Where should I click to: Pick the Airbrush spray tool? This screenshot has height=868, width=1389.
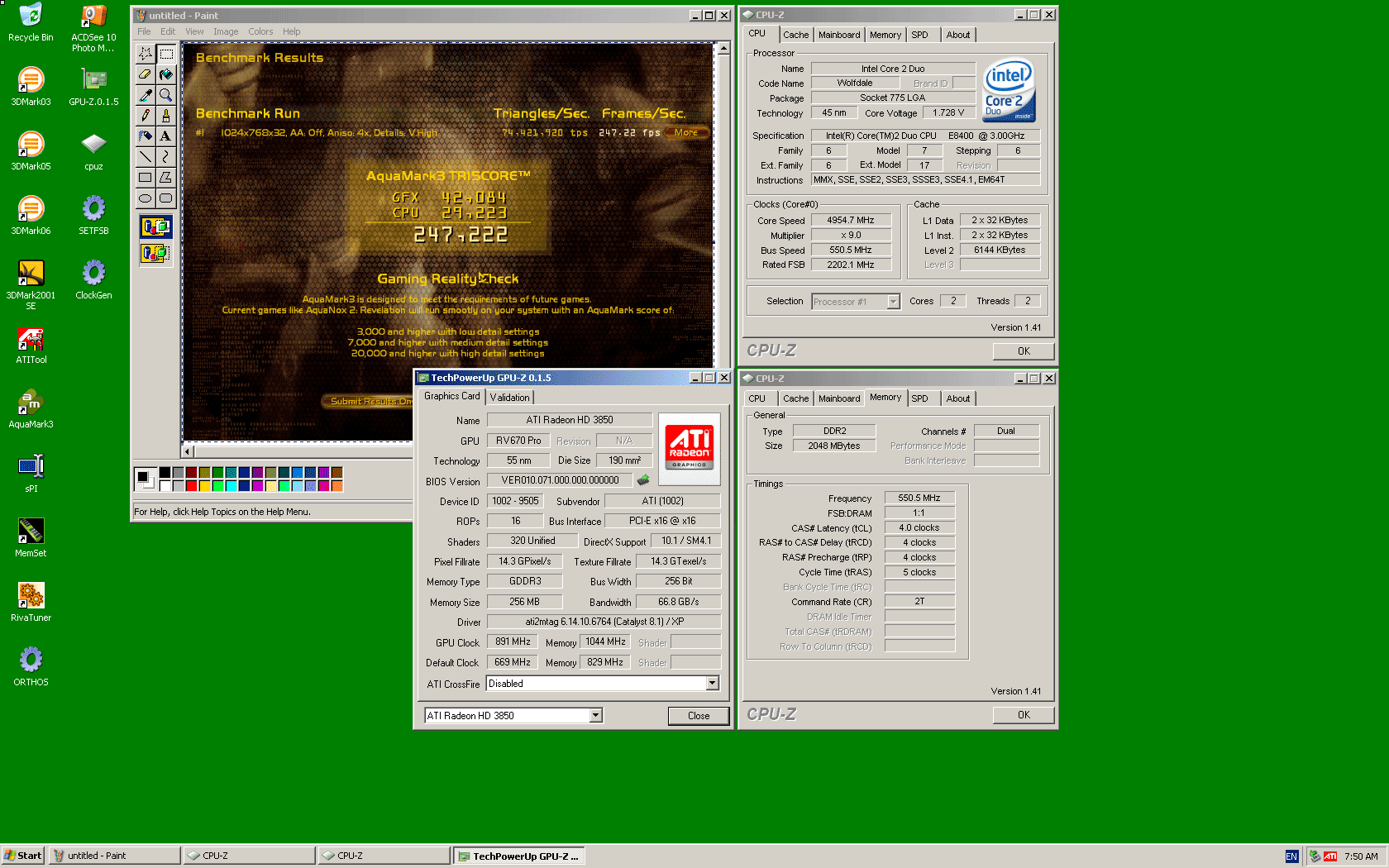(146, 136)
